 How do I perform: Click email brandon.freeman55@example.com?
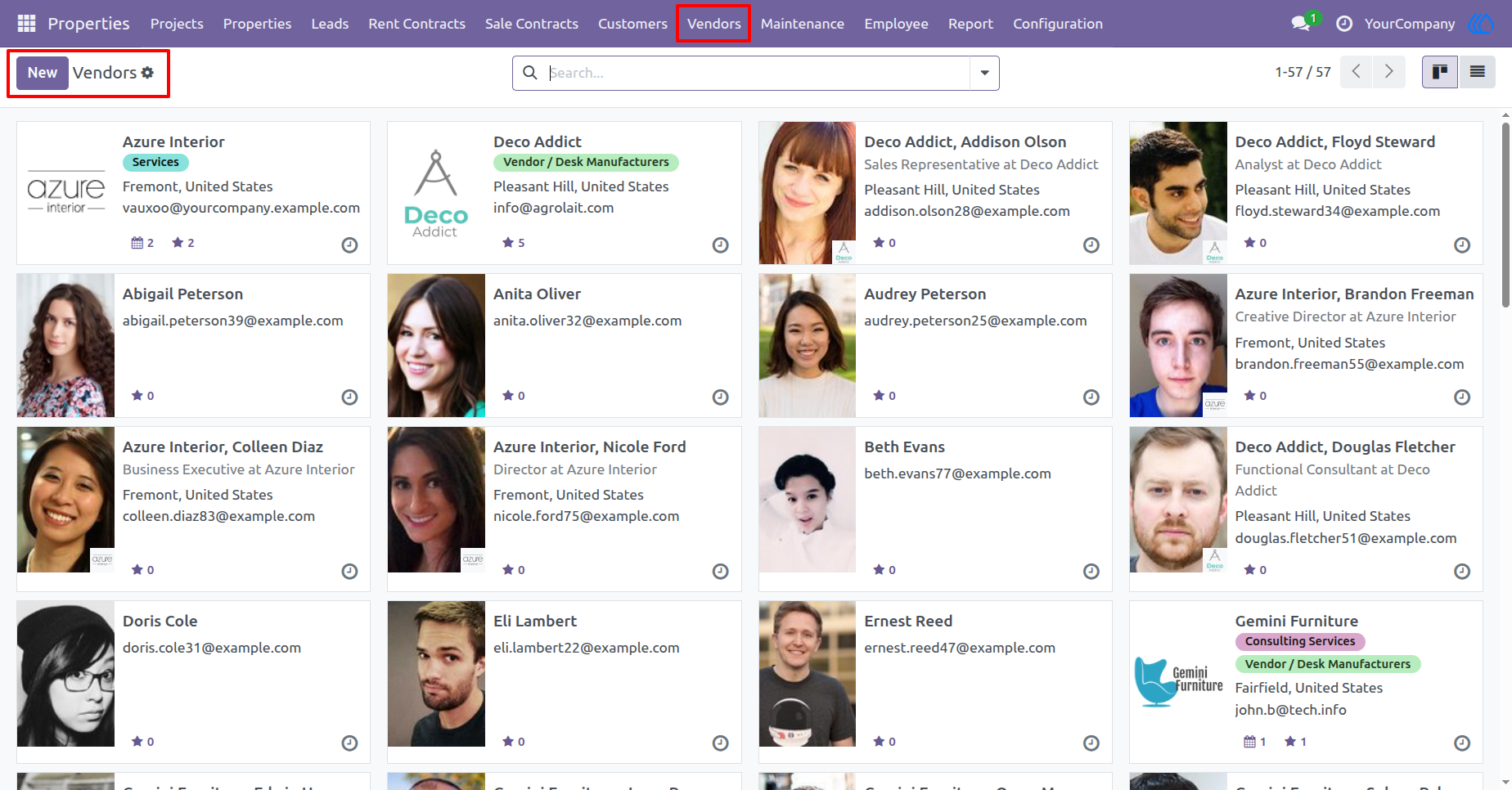1349,364
